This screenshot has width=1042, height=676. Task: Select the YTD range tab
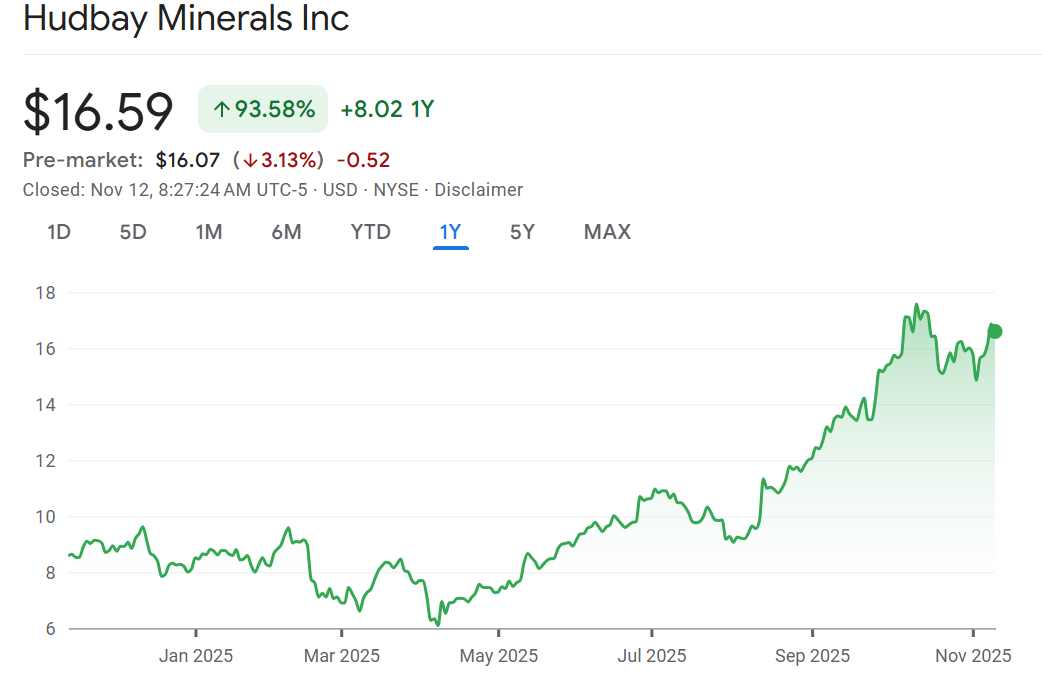370,232
